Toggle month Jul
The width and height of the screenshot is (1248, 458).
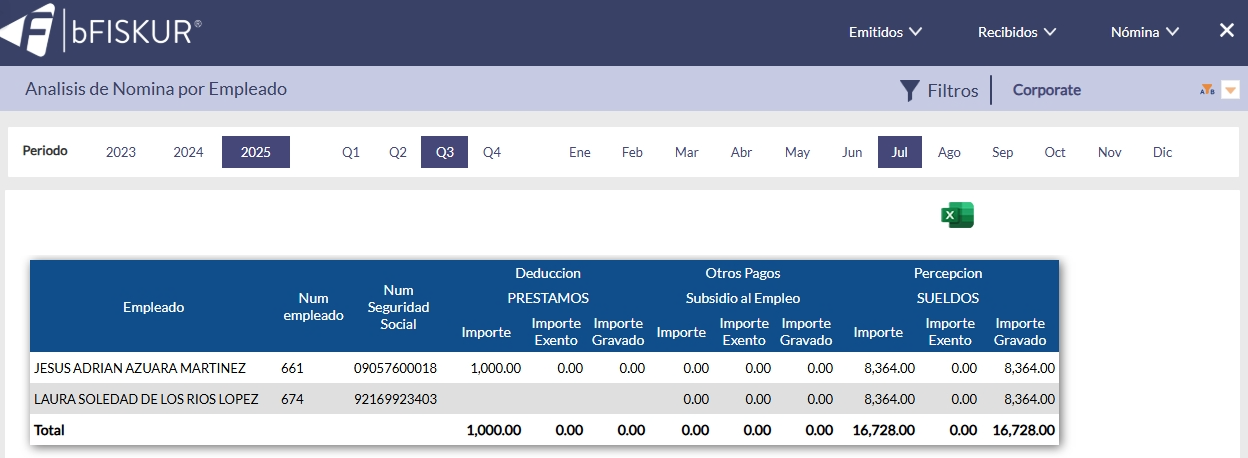(x=900, y=152)
